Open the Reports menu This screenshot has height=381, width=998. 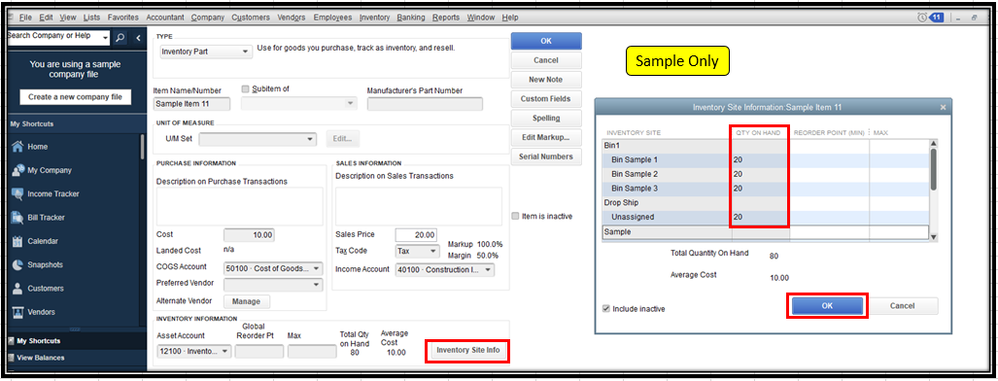click(446, 17)
